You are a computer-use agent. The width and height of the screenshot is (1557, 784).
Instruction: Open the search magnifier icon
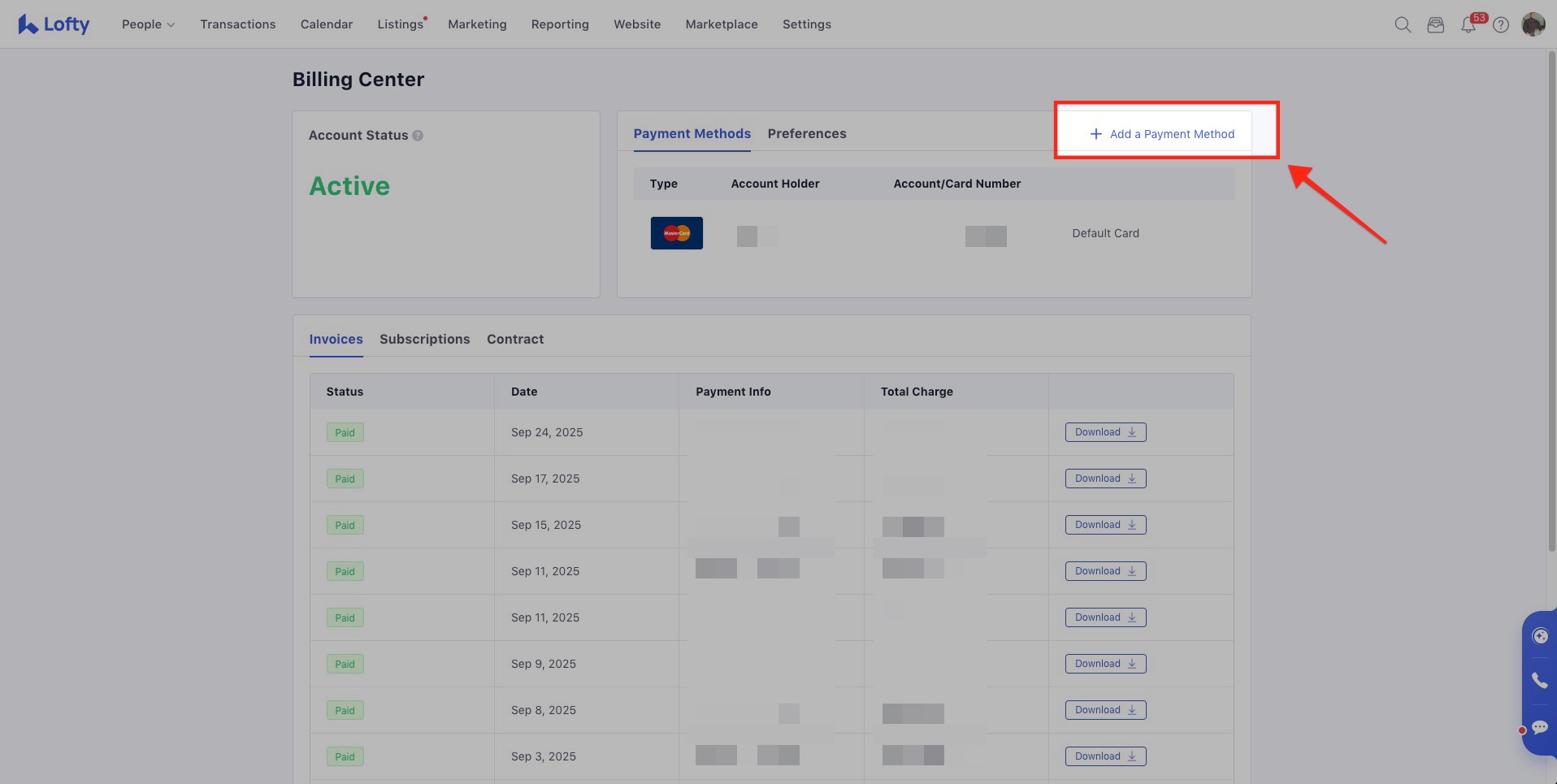pyautogui.click(x=1403, y=24)
